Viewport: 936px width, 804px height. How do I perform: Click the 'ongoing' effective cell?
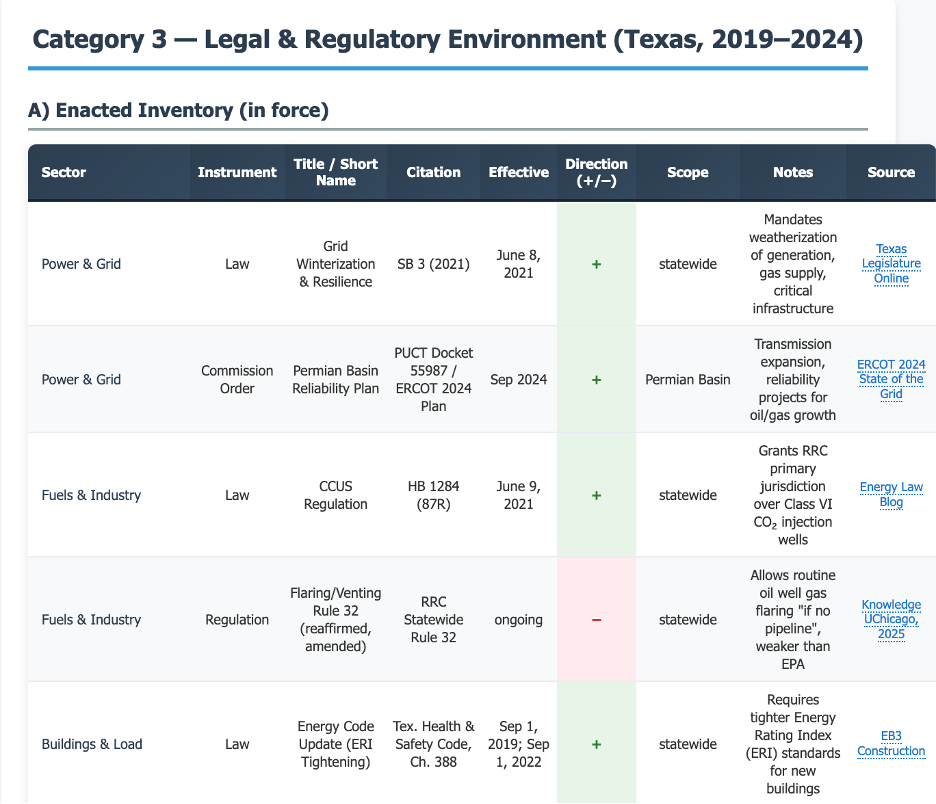tap(518, 620)
